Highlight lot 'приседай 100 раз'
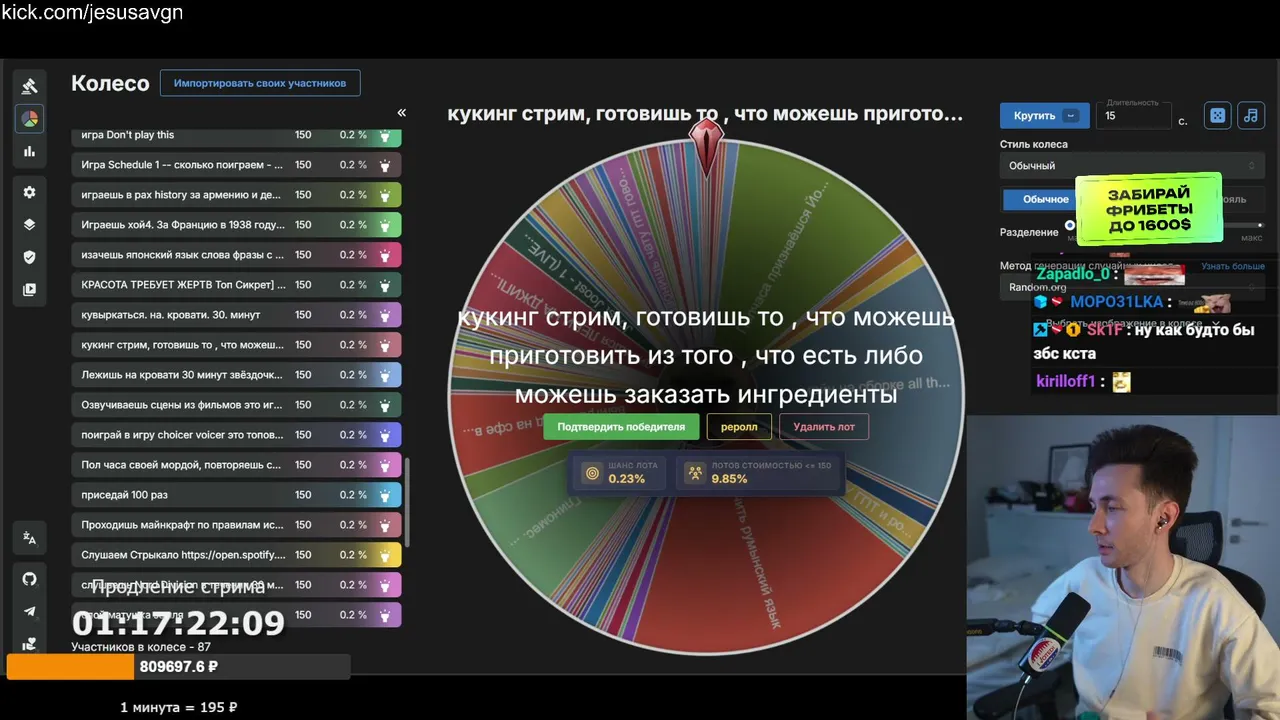Screen dimensions: 1280x720 pyautogui.click(x=385, y=495)
